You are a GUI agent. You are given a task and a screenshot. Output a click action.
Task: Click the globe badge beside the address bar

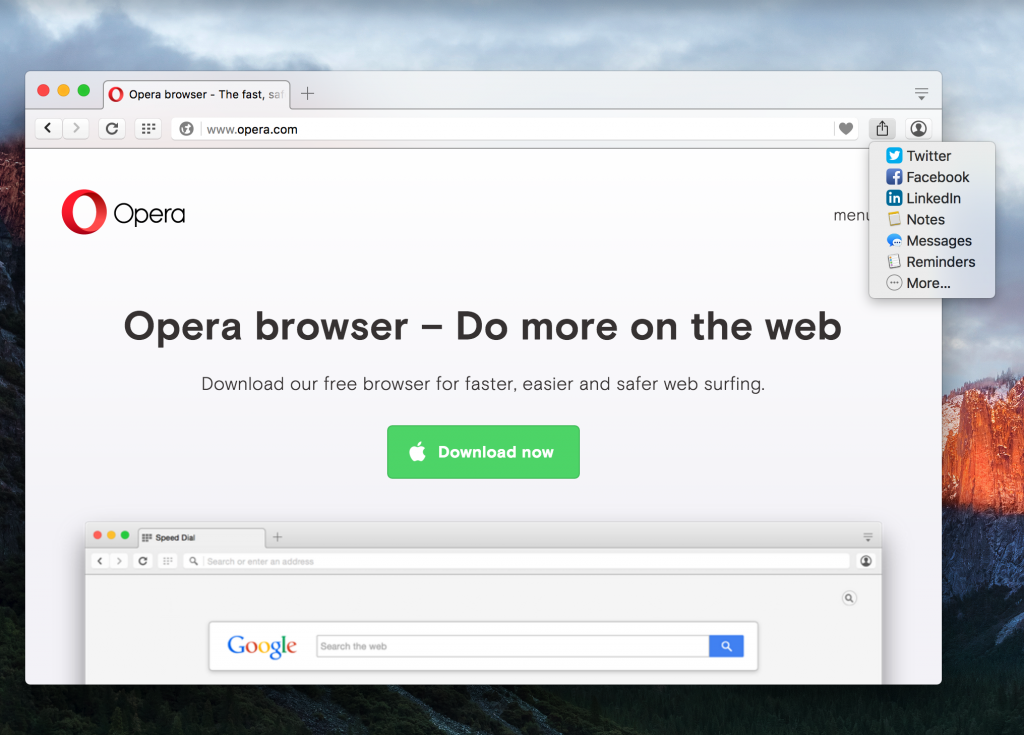point(186,128)
